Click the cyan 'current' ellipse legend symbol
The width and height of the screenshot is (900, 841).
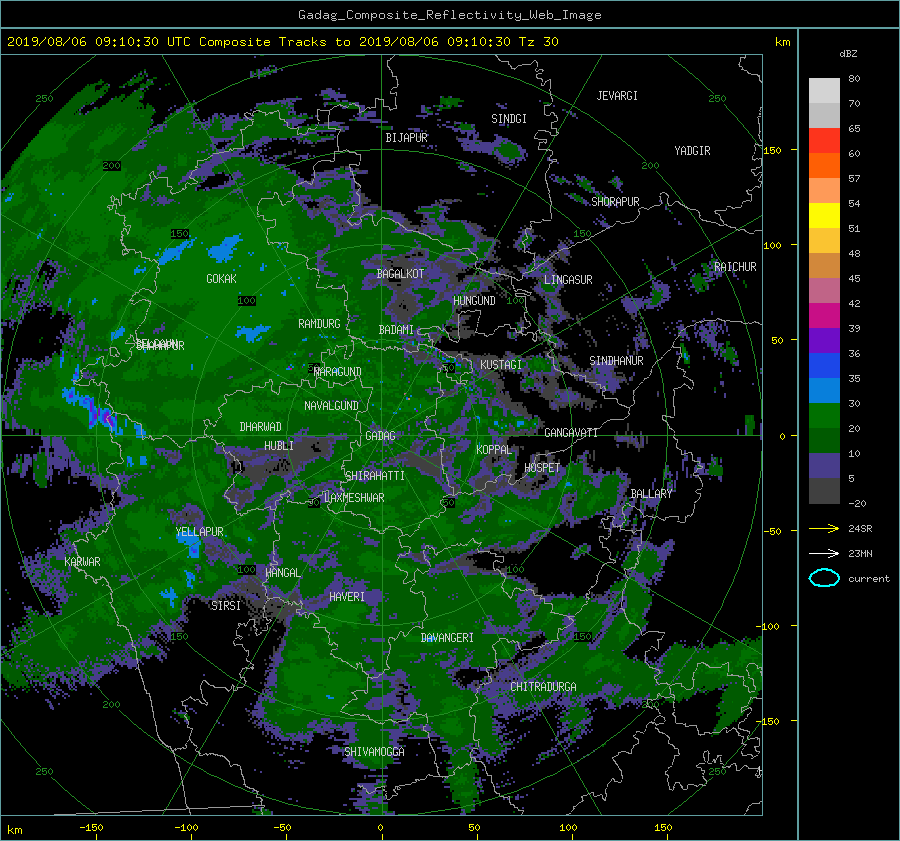point(824,578)
